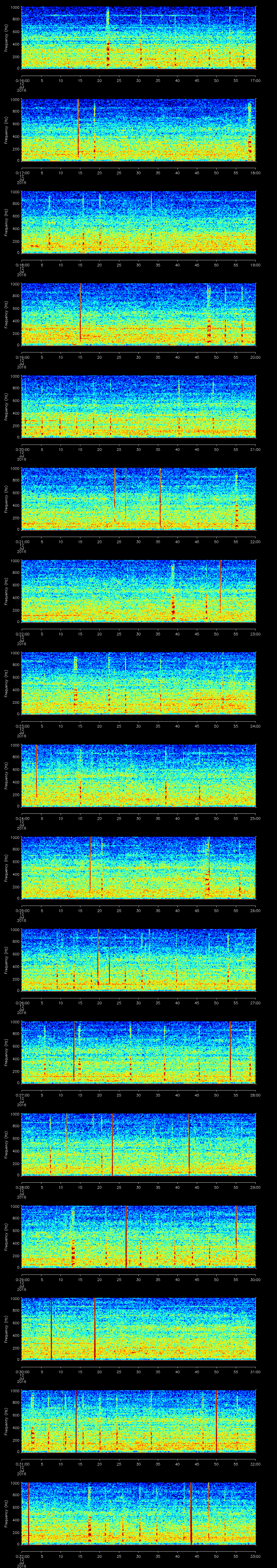Screen dimensions: 277x1568
Task: Pick the spectrogram panel starting at 0:25:00
Action: tap(139, 868)
